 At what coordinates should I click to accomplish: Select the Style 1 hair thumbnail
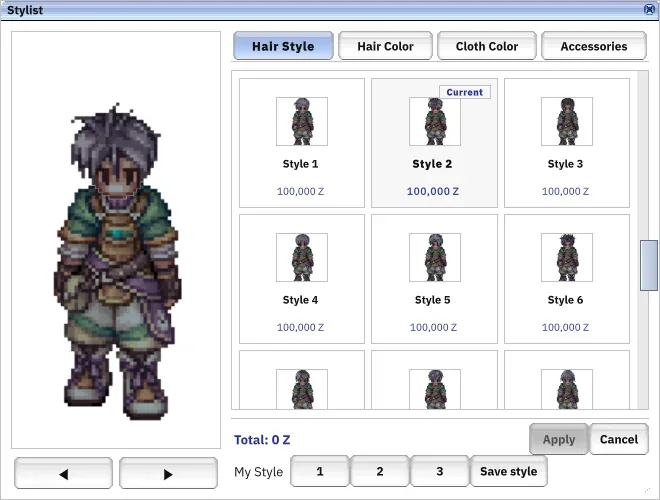(x=302, y=122)
